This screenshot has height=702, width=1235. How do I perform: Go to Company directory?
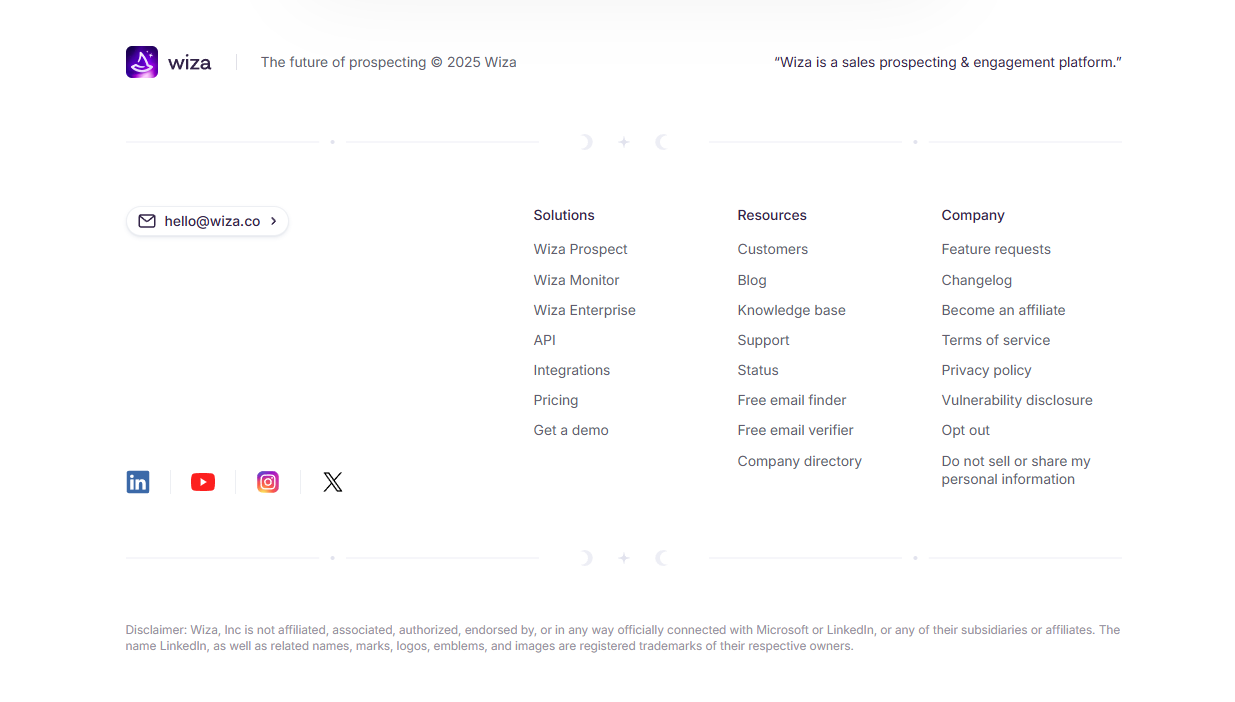coord(799,461)
